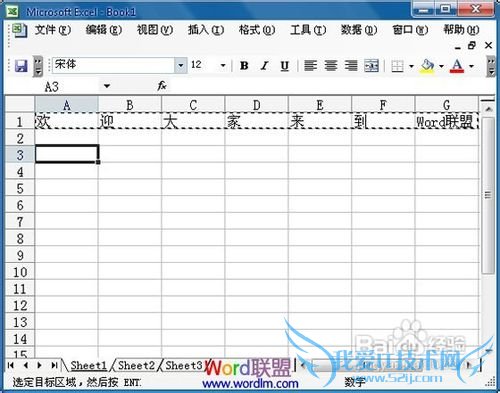This screenshot has height=393, width=500.
Task: Click the font size box showing 12
Action: click(x=203, y=65)
